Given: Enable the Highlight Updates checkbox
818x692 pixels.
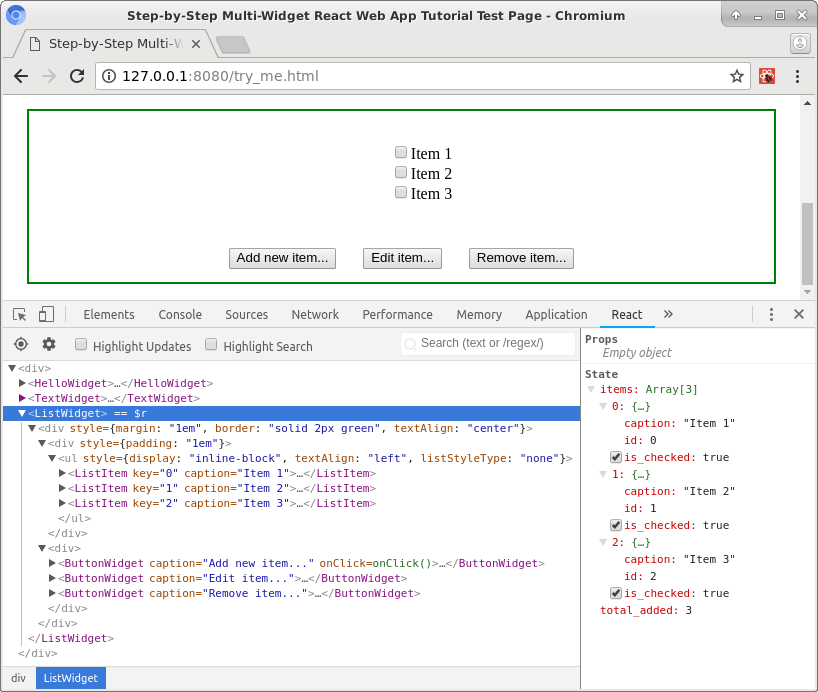Looking at the screenshot, I should point(81,344).
